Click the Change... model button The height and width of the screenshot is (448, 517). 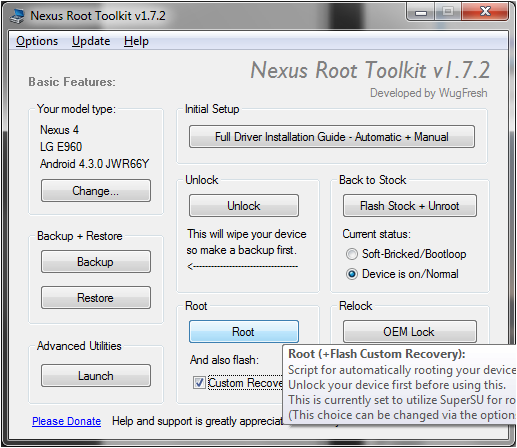[96, 191]
